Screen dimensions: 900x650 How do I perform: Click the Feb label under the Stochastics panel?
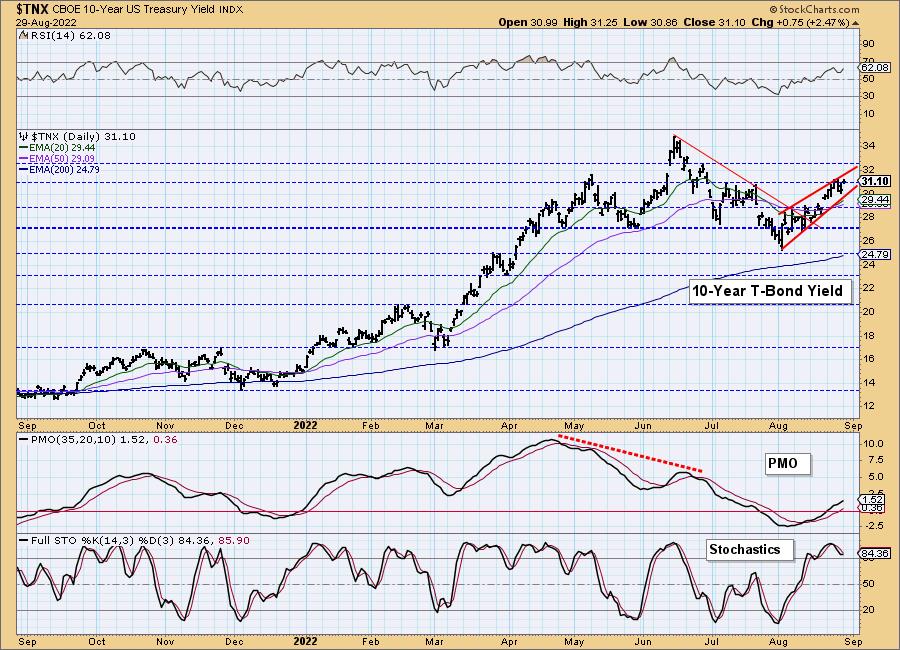371,641
